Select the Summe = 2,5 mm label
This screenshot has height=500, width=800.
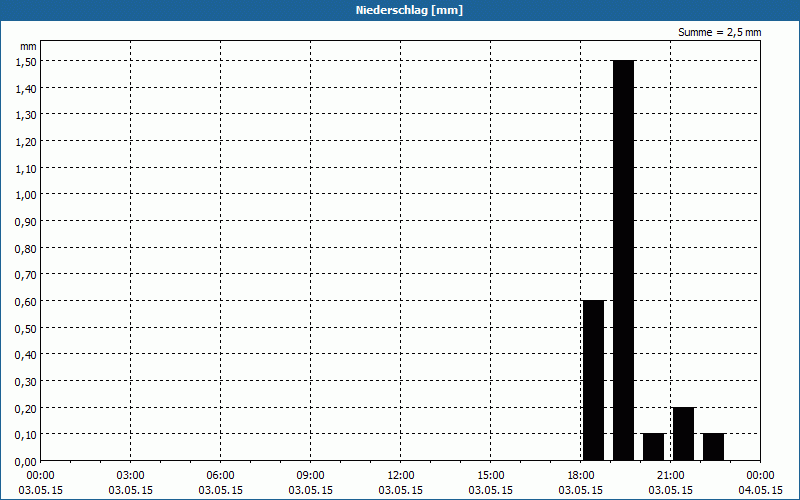pos(719,32)
